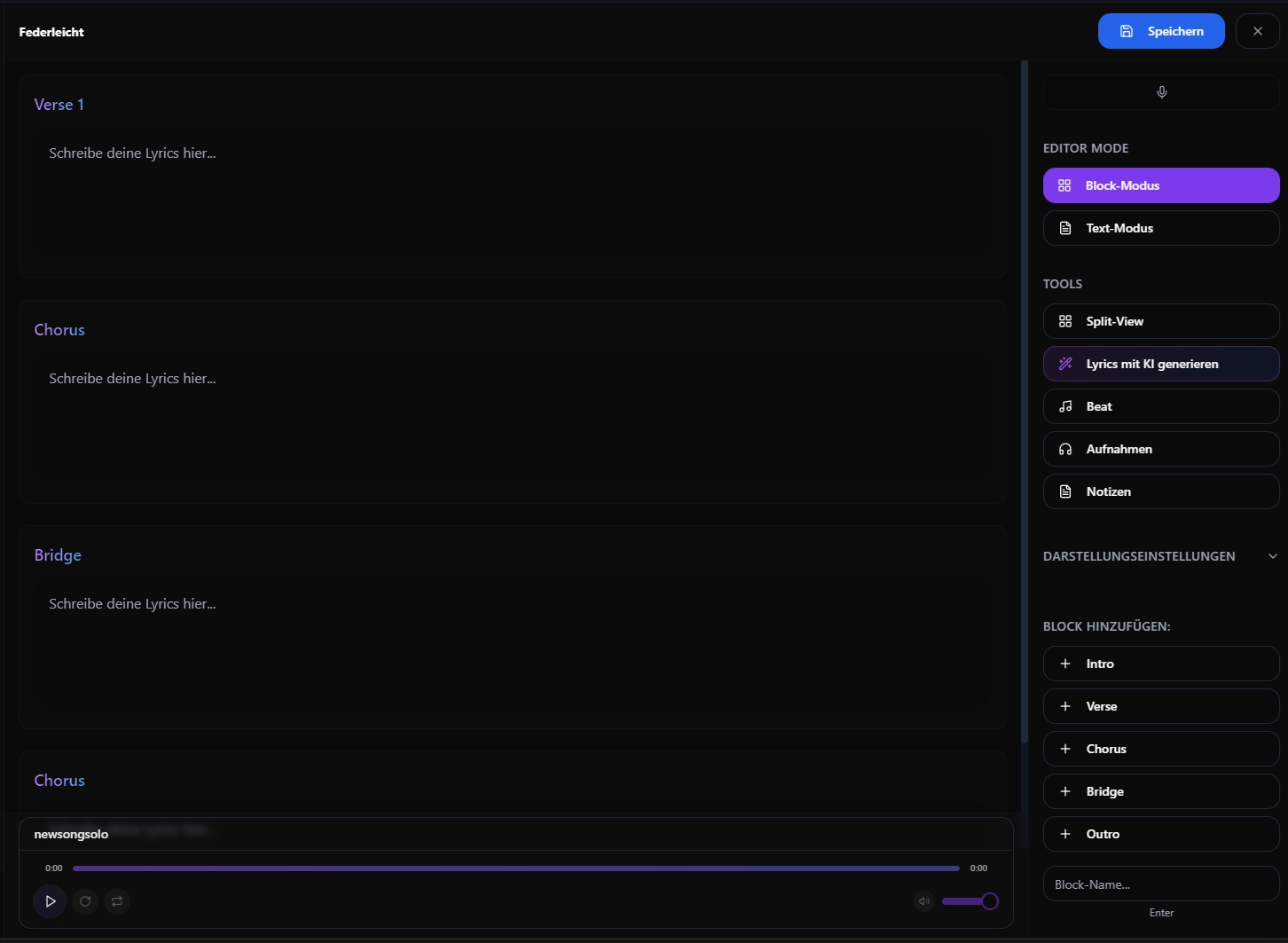This screenshot has height=943, width=1288.
Task: Open the Beat tool
Action: pyautogui.click(x=1160, y=406)
